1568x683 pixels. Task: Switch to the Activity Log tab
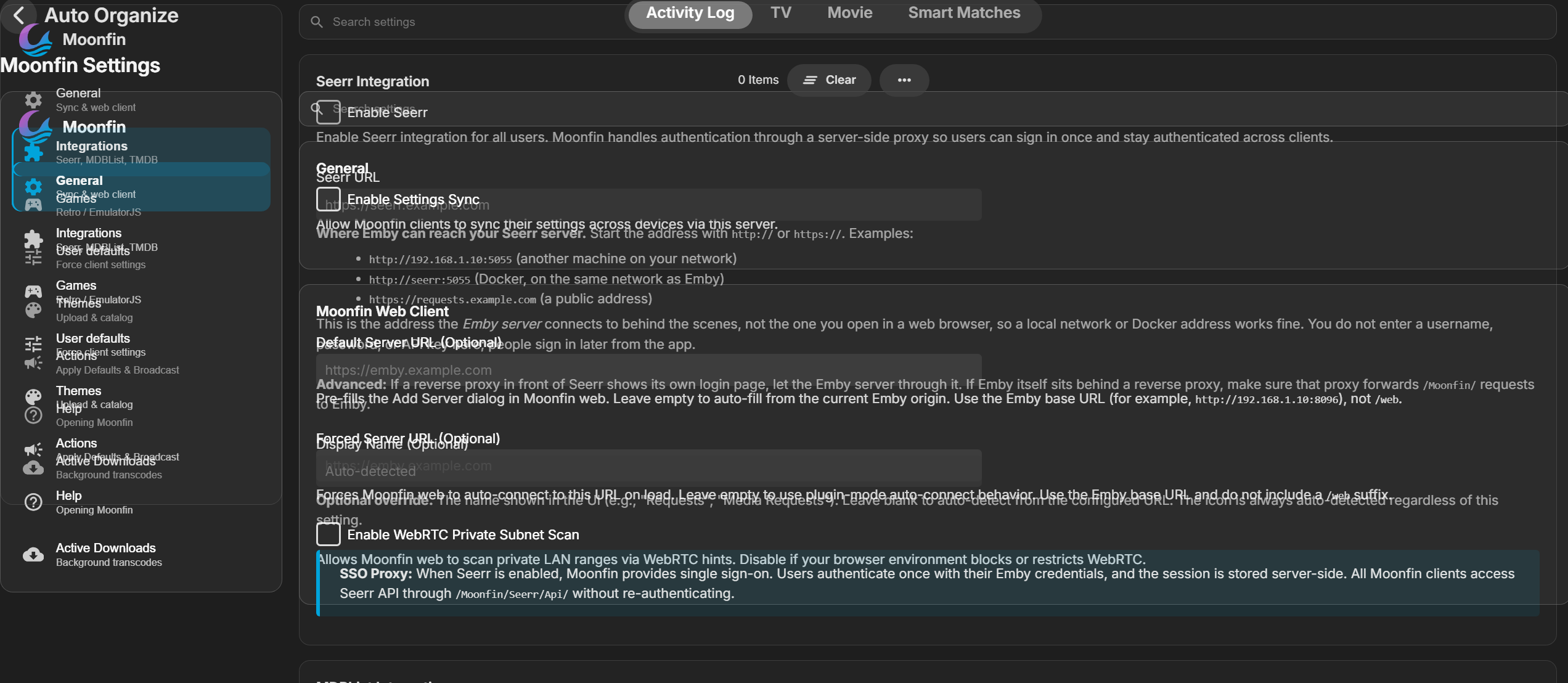click(690, 14)
